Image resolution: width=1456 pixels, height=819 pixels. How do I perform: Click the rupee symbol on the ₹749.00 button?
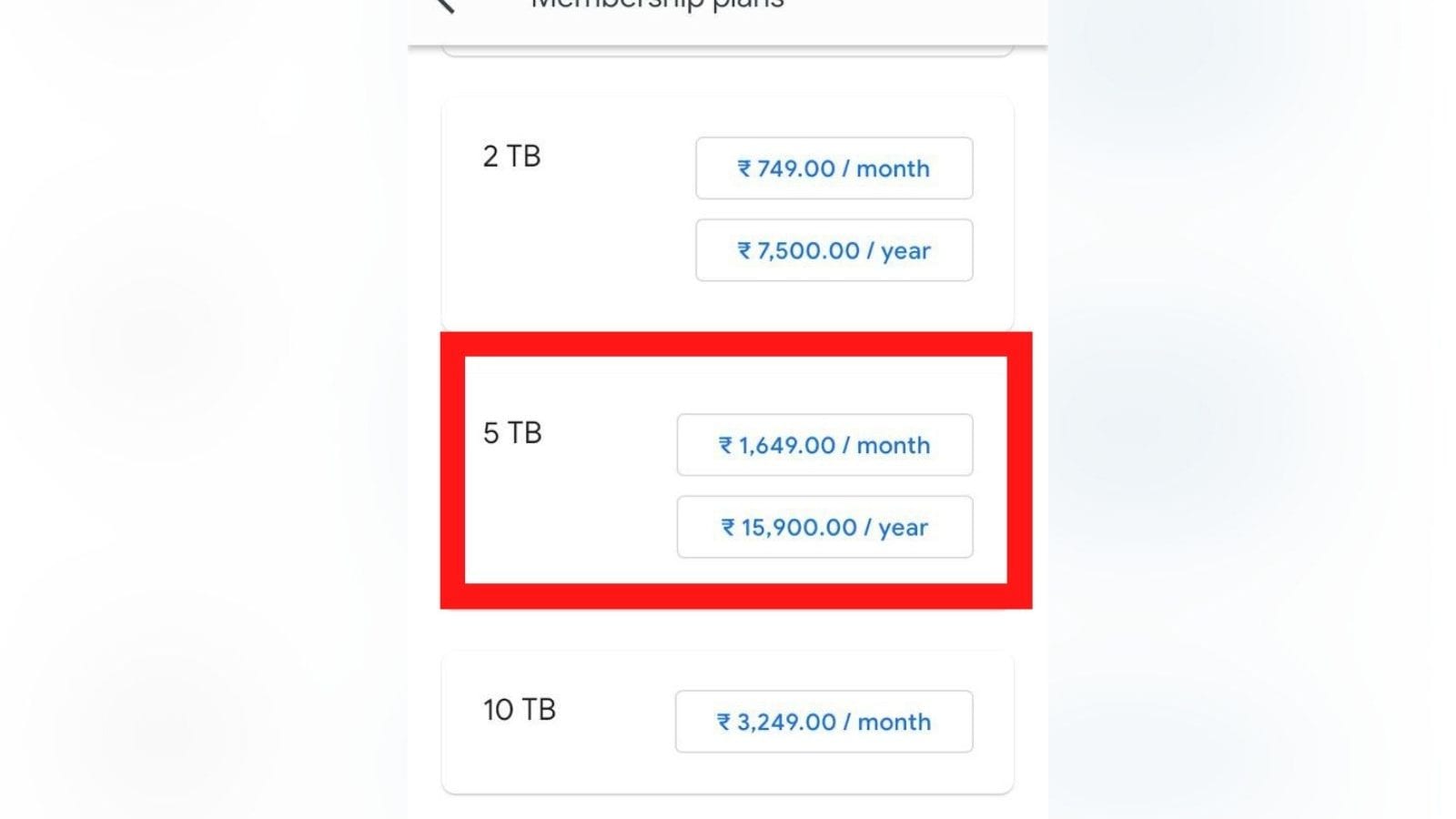(744, 169)
